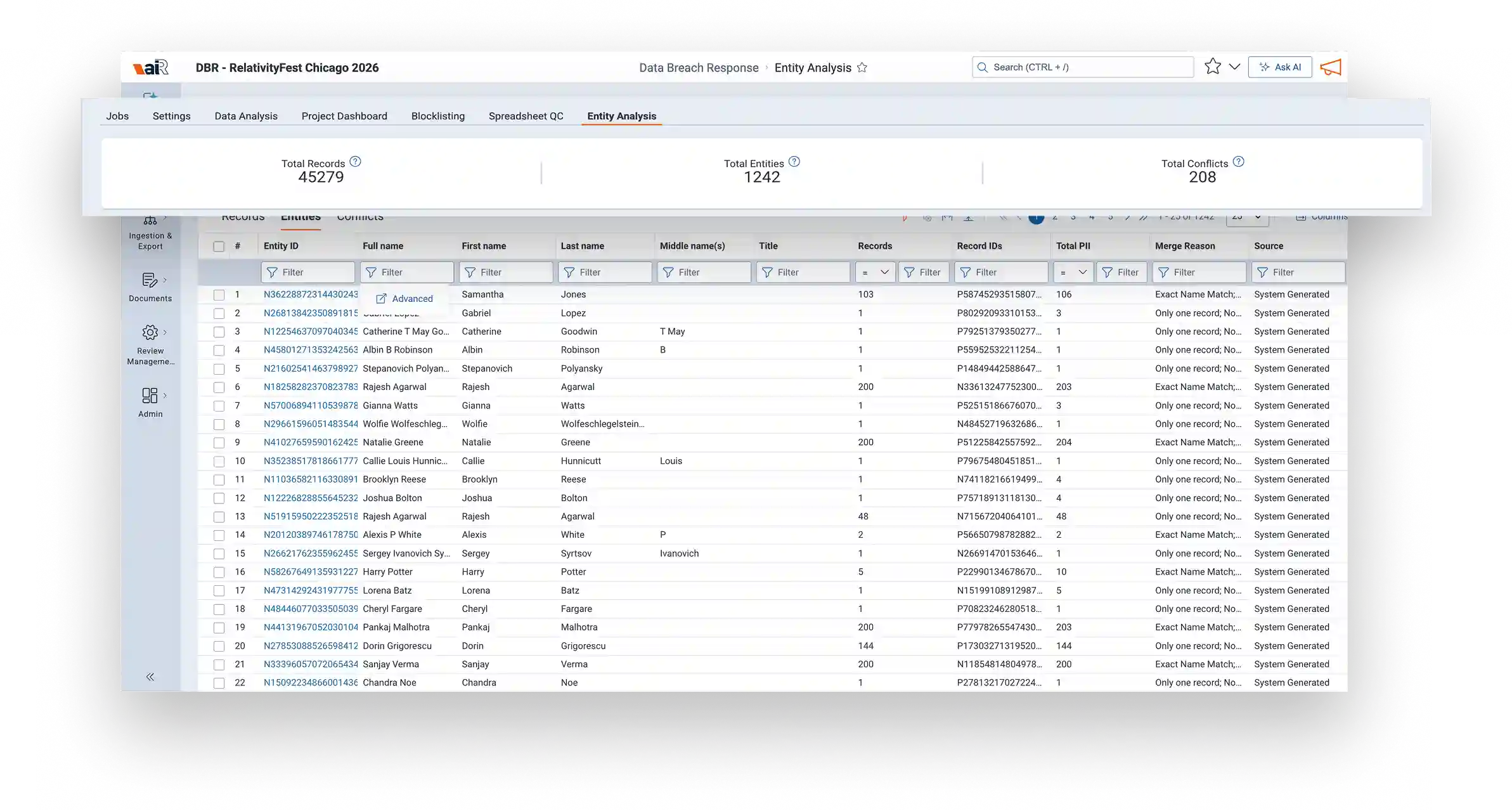Screen dimensions: 1512x811
Task: Click the aiR logo icon
Action: point(151,67)
